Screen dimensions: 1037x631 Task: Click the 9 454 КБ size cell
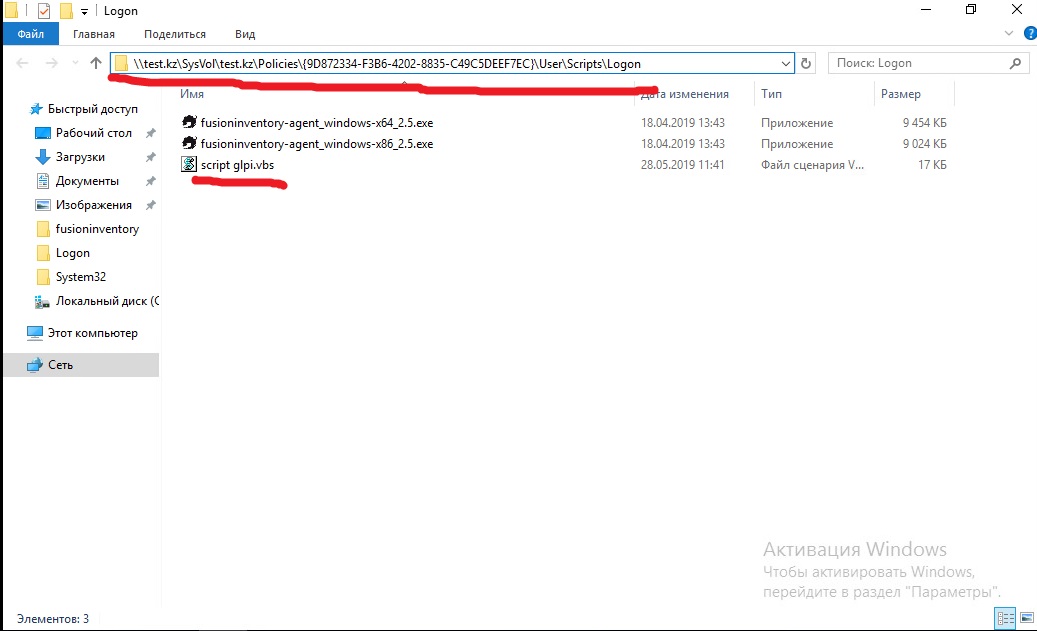pyautogui.click(x=925, y=123)
